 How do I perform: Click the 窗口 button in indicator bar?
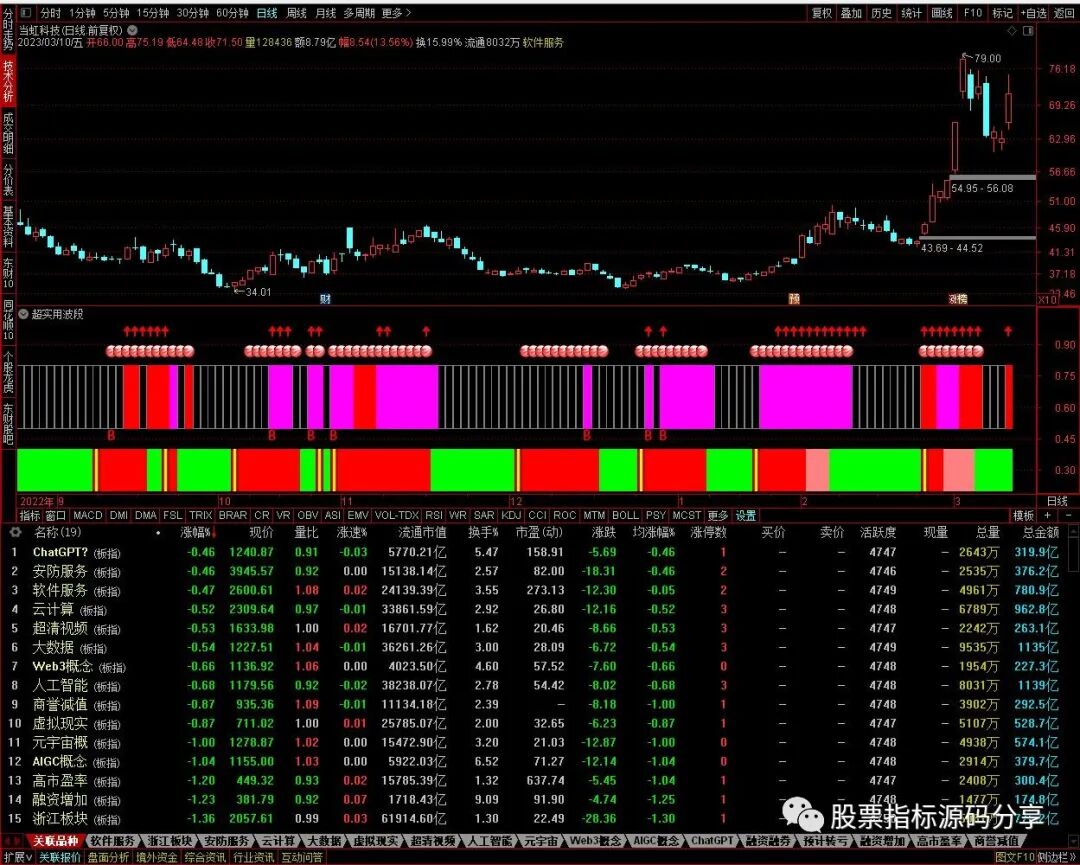coord(55,515)
